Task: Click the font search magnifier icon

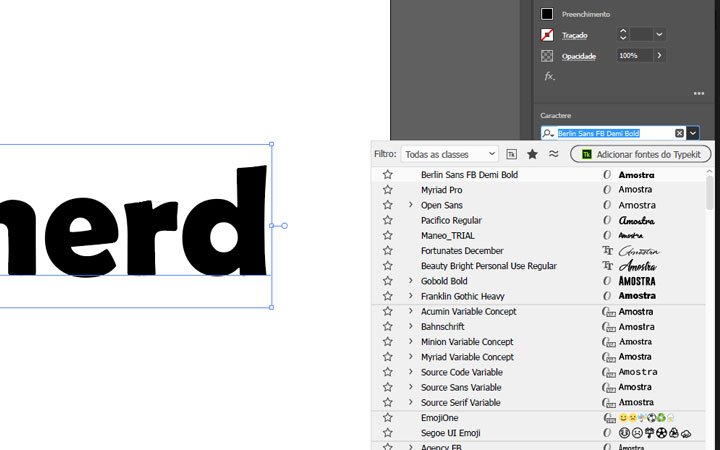Action: (547, 133)
